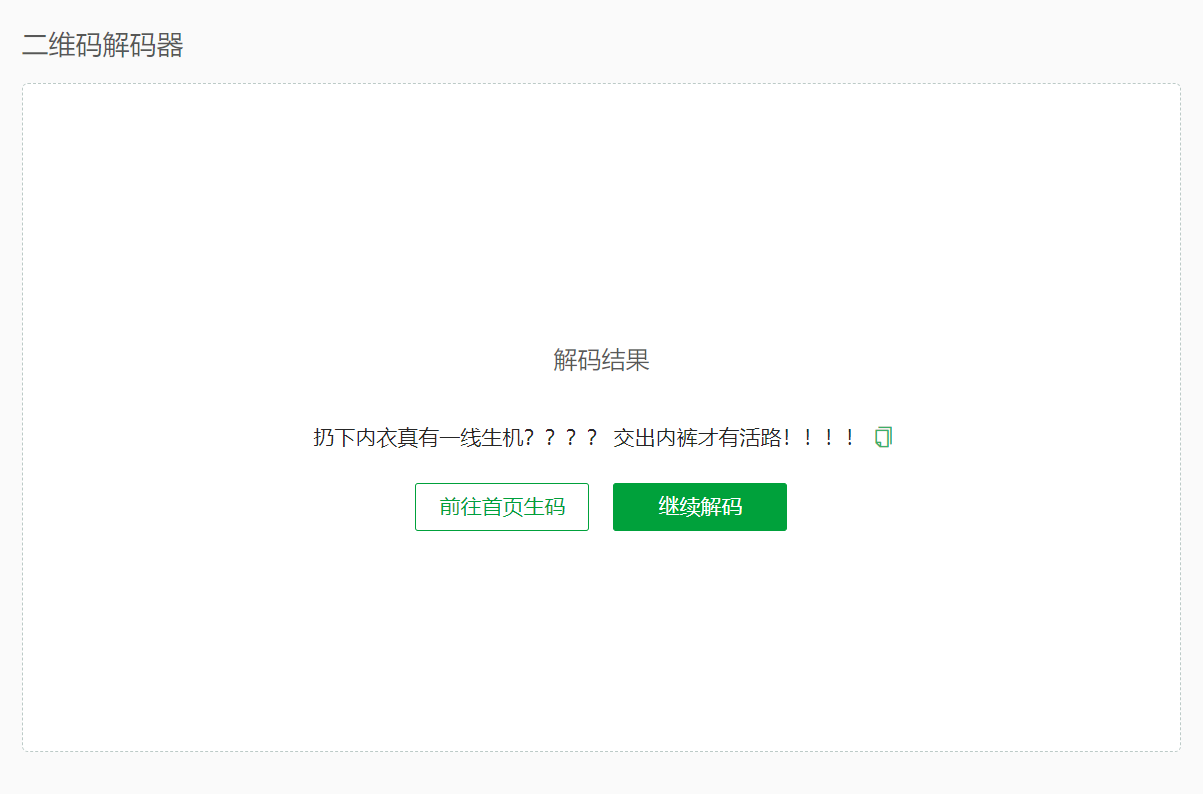Select the 解码结果 label above the result
Screen dimensions: 1203x794
[x=601, y=360]
